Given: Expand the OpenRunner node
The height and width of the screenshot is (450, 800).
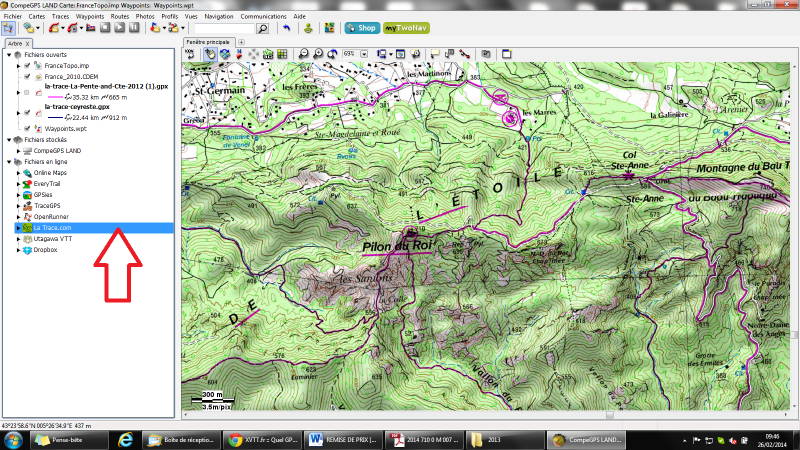Looking at the screenshot, I should click(x=18, y=217).
